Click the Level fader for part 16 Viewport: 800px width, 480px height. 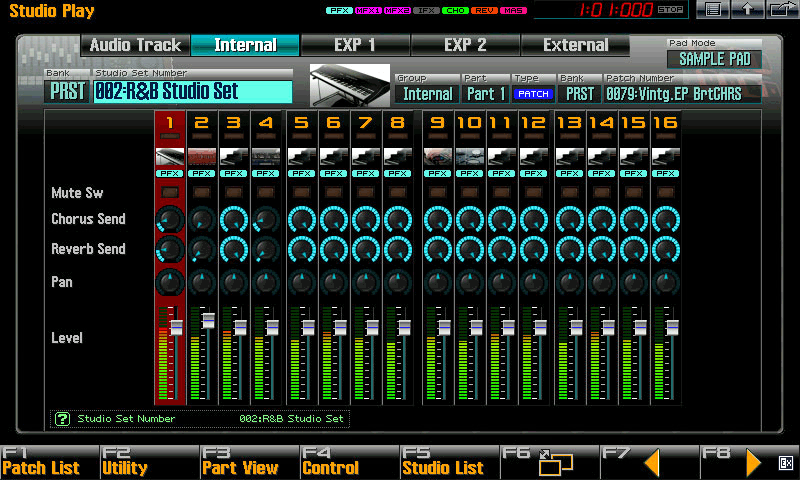point(672,327)
